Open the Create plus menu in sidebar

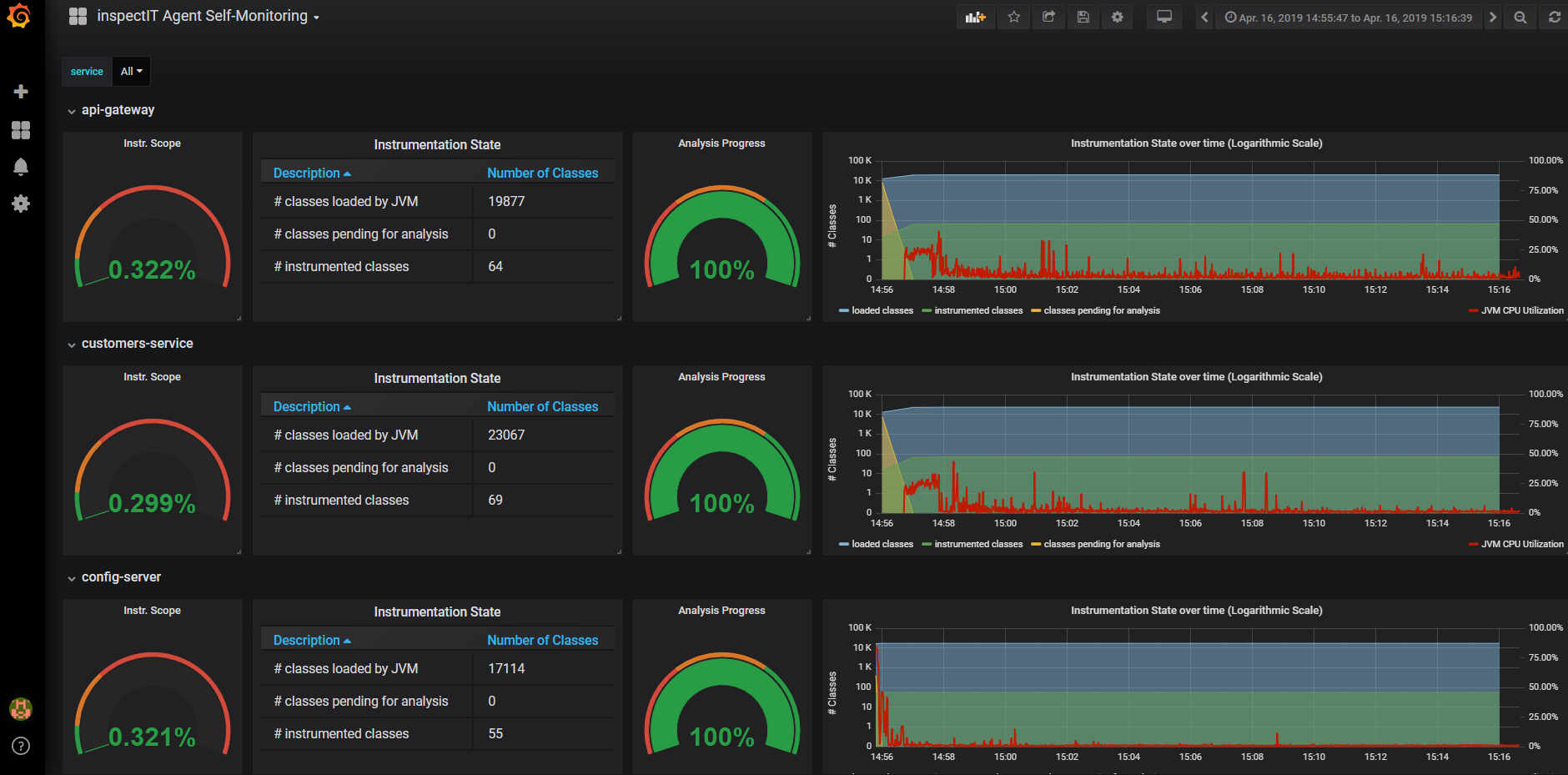pyautogui.click(x=21, y=92)
